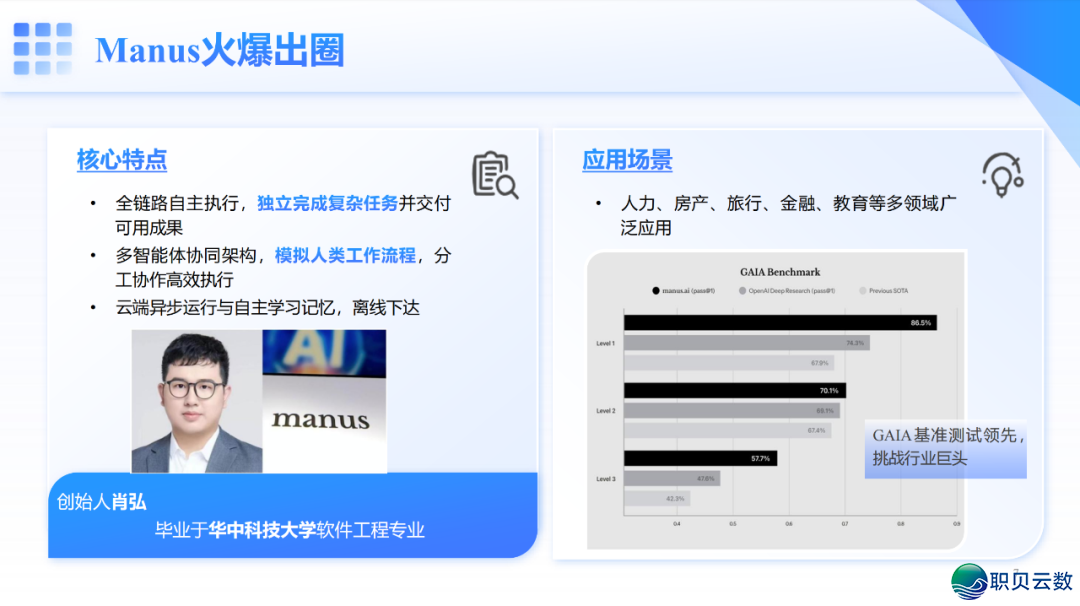Select the Level 2 black bar at 70.1%
The image size is (1080, 606).
pos(734,390)
